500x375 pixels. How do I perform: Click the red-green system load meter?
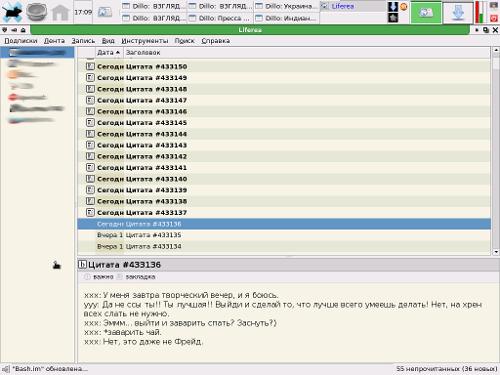pos(480,12)
